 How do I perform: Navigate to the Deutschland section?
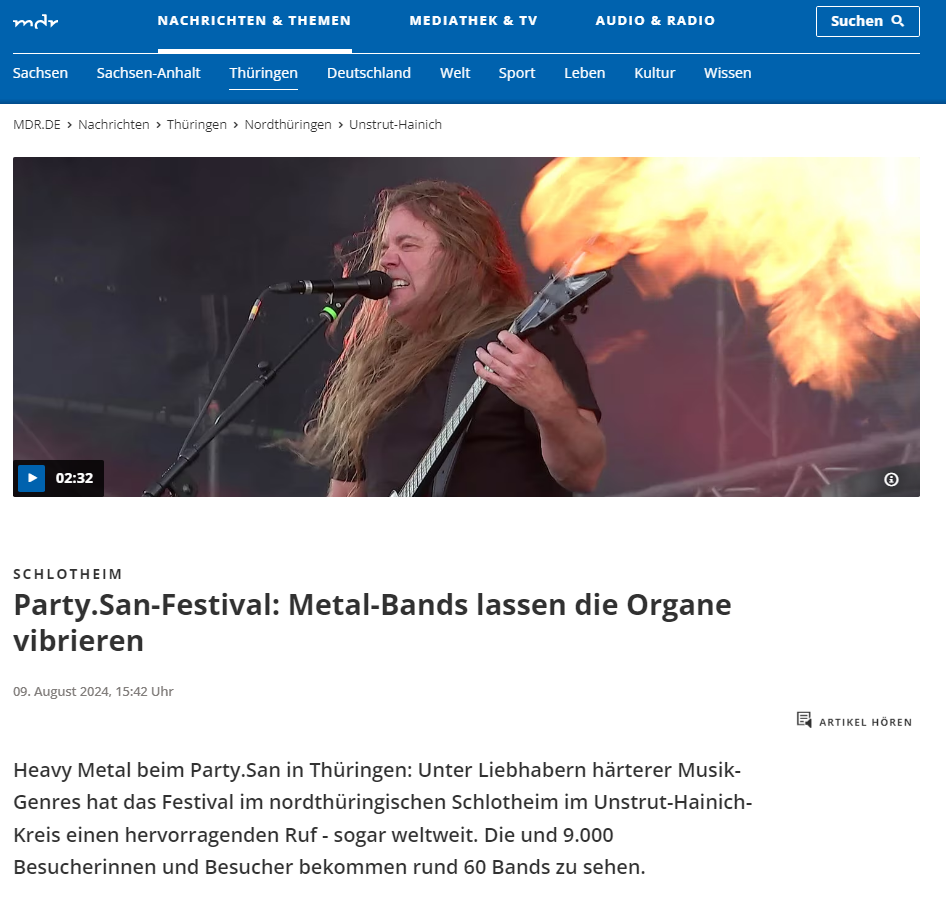tap(369, 73)
